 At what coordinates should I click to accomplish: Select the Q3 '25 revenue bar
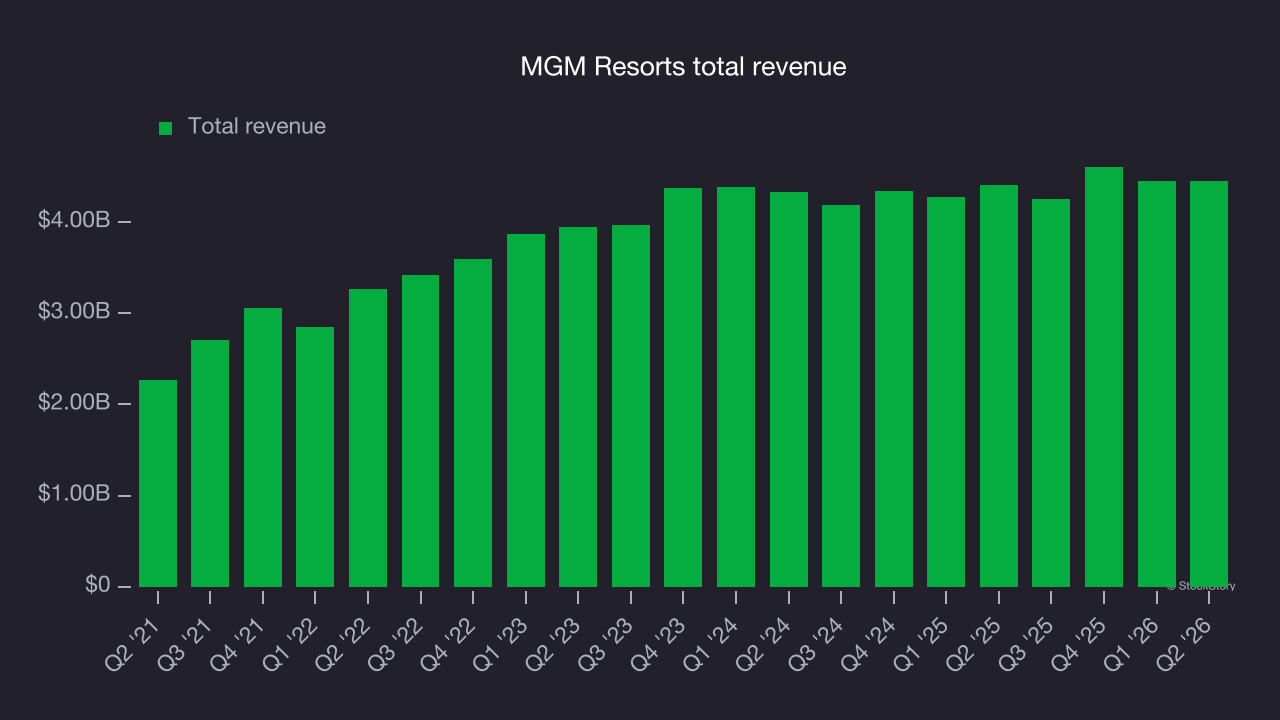click(1051, 393)
